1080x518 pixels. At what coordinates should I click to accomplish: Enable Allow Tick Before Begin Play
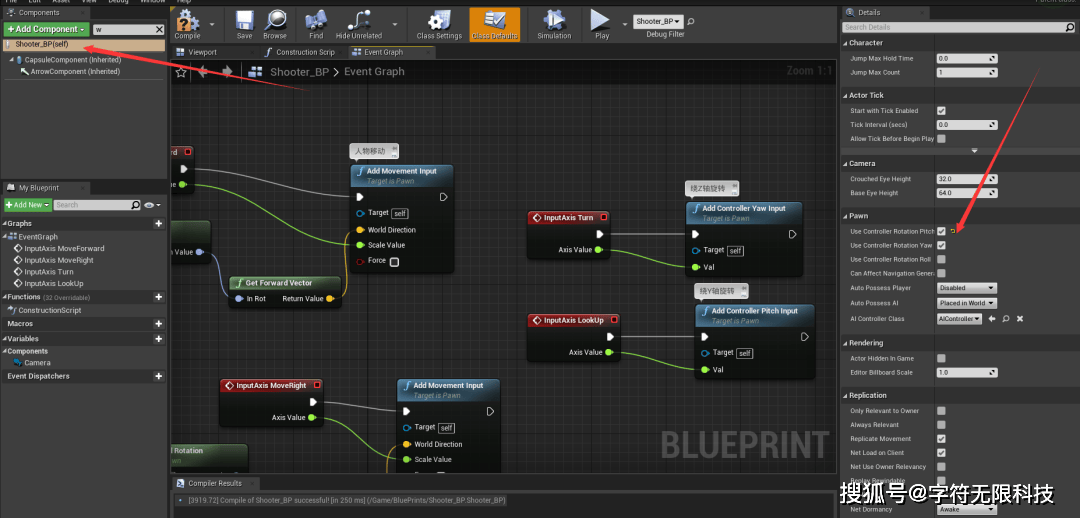pos(941,138)
